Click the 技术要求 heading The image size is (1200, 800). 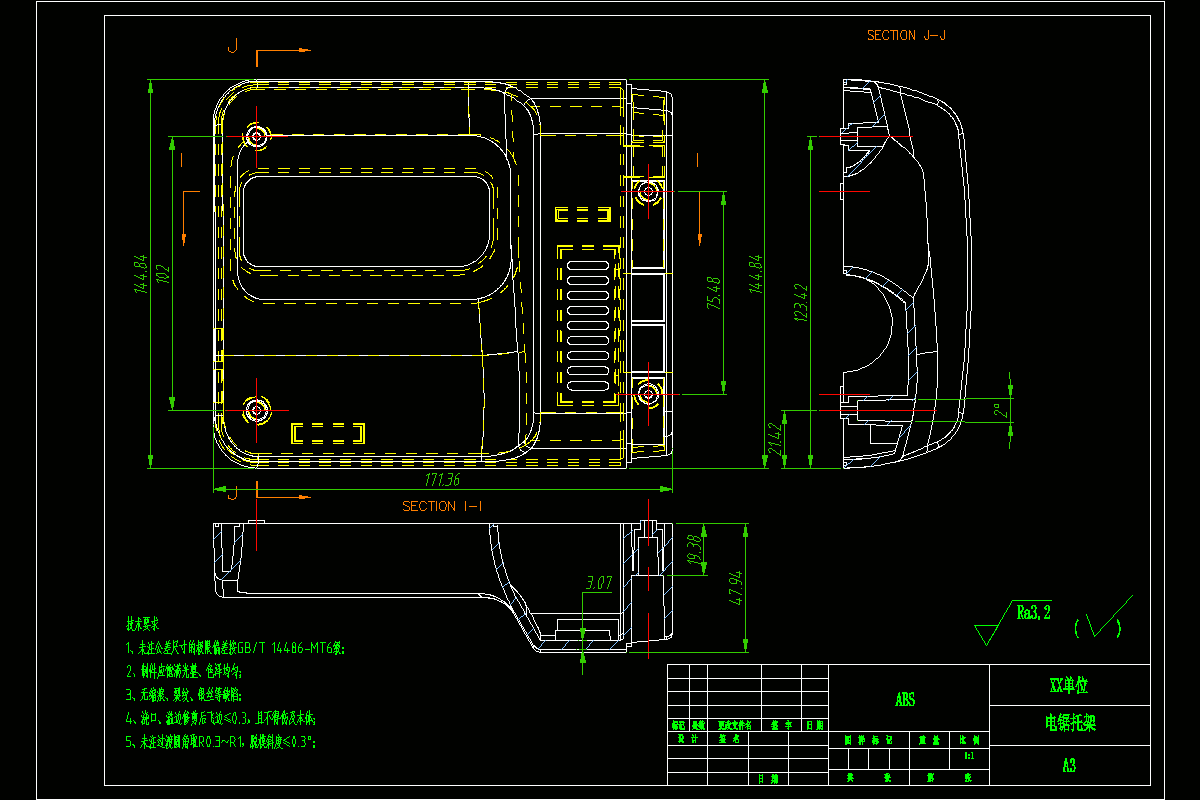click(145, 623)
